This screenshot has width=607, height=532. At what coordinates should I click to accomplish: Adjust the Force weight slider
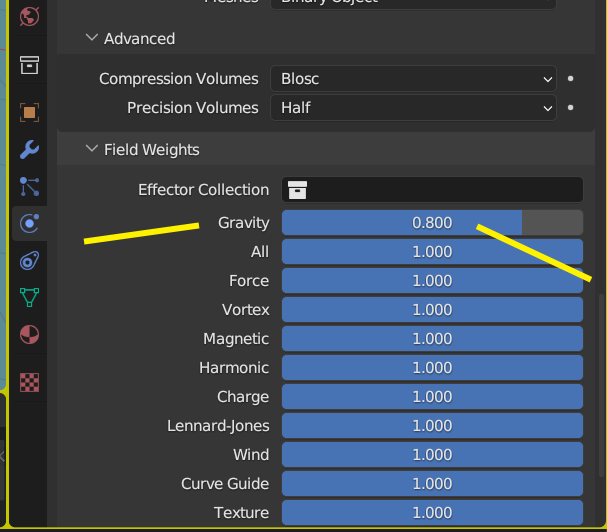coord(432,281)
